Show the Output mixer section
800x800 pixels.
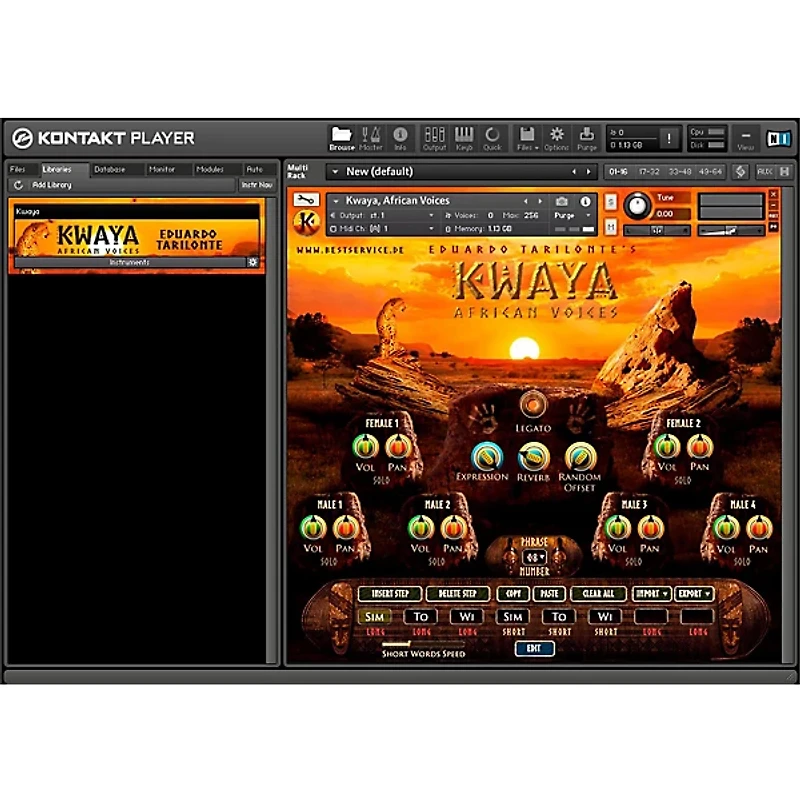[x=434, y=139]
